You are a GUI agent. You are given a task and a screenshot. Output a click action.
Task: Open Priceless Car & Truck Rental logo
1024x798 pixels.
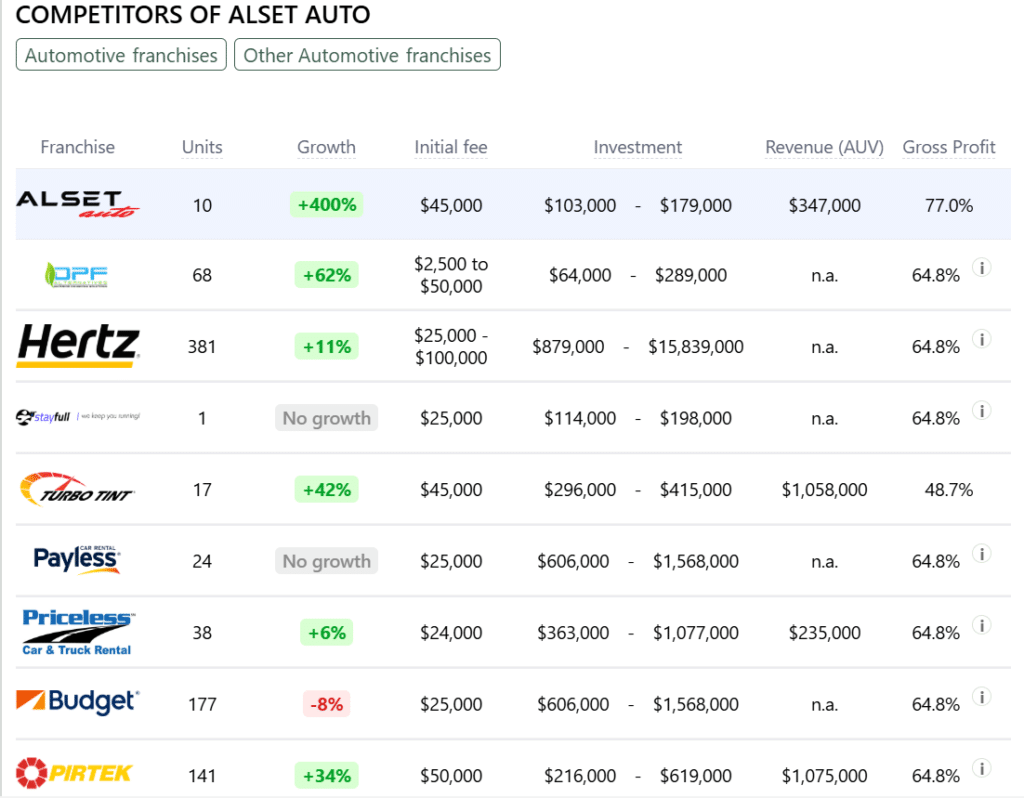(x=78, y=631)
